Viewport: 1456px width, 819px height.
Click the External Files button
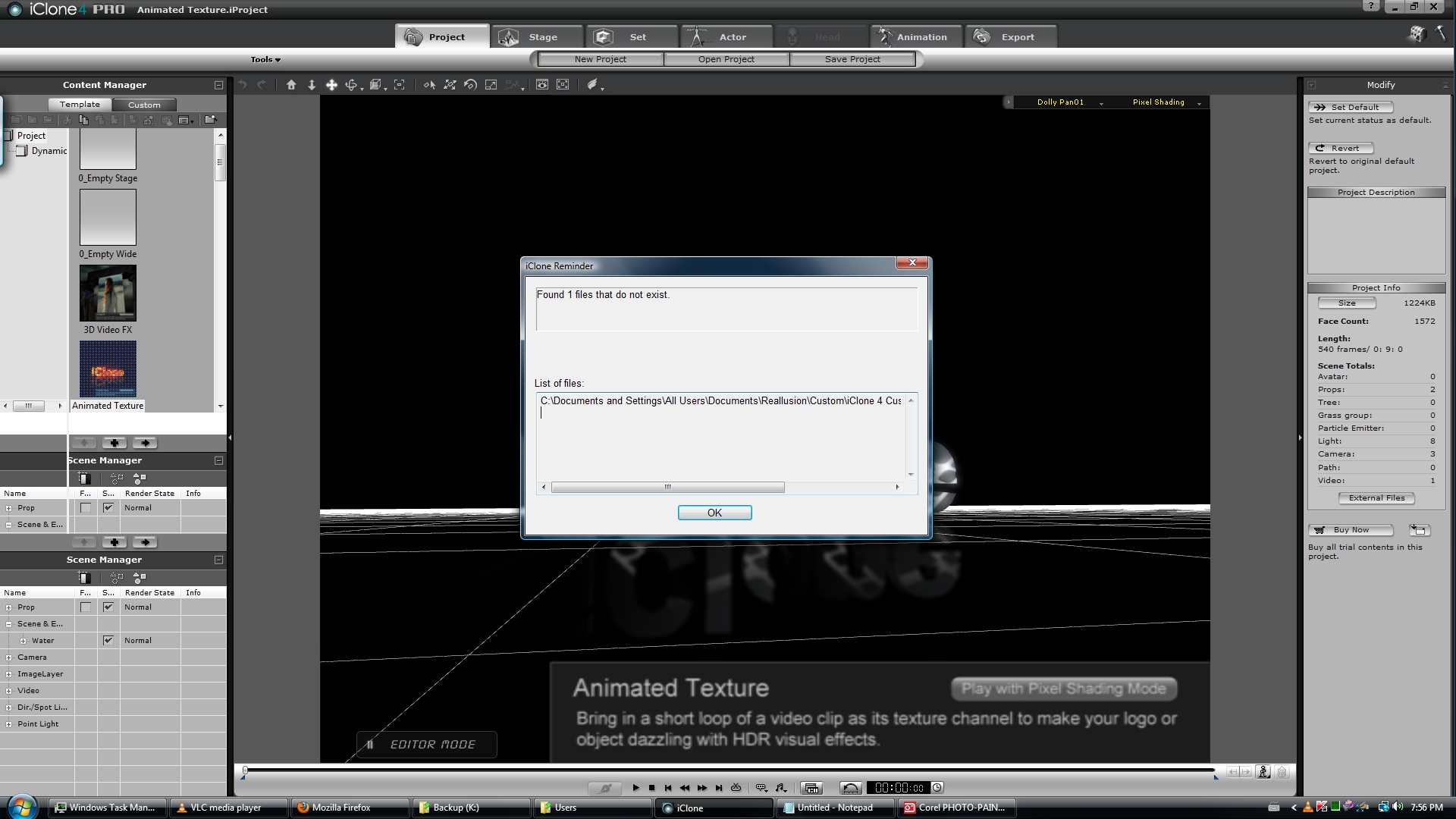pos(1376,498)
